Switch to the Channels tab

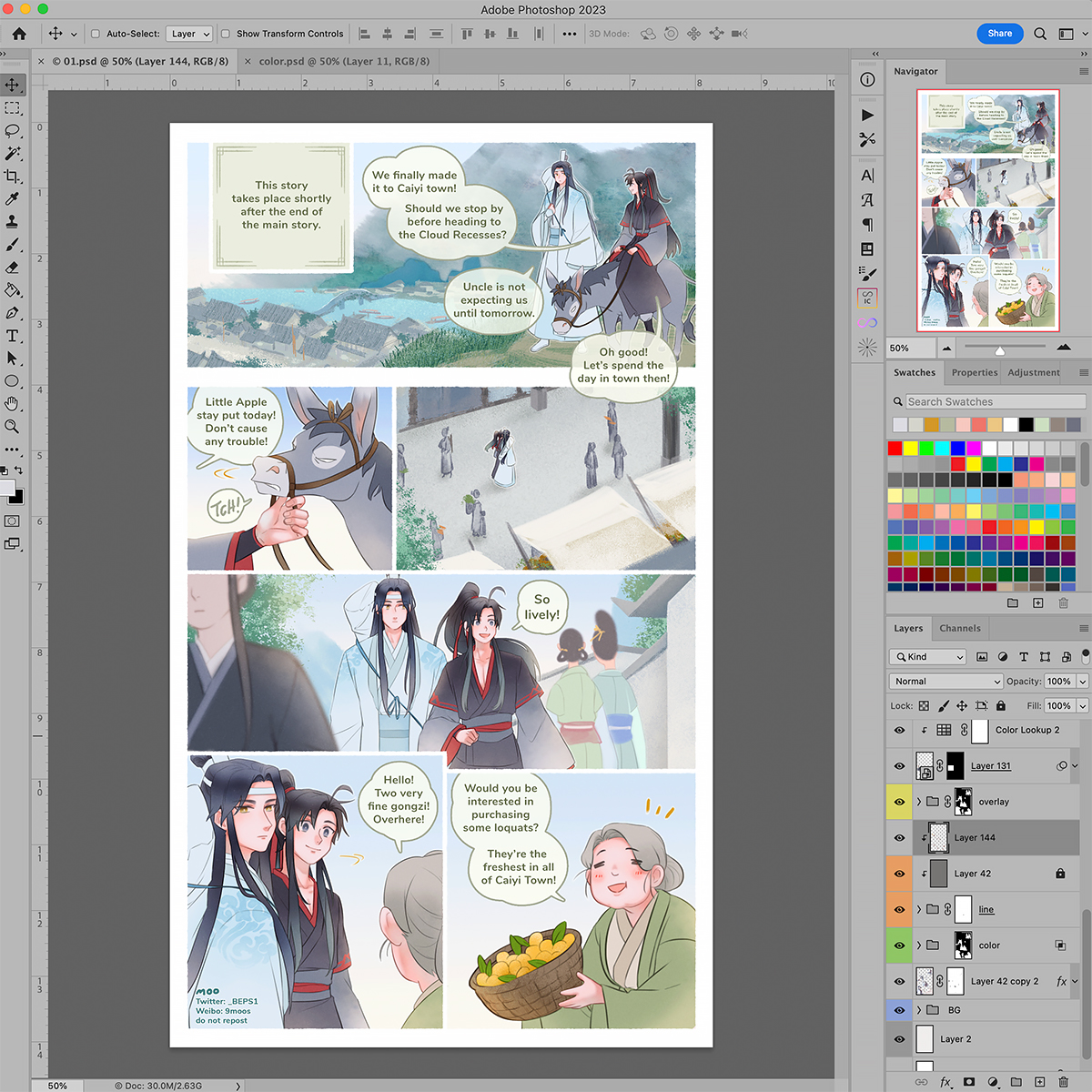960,628
